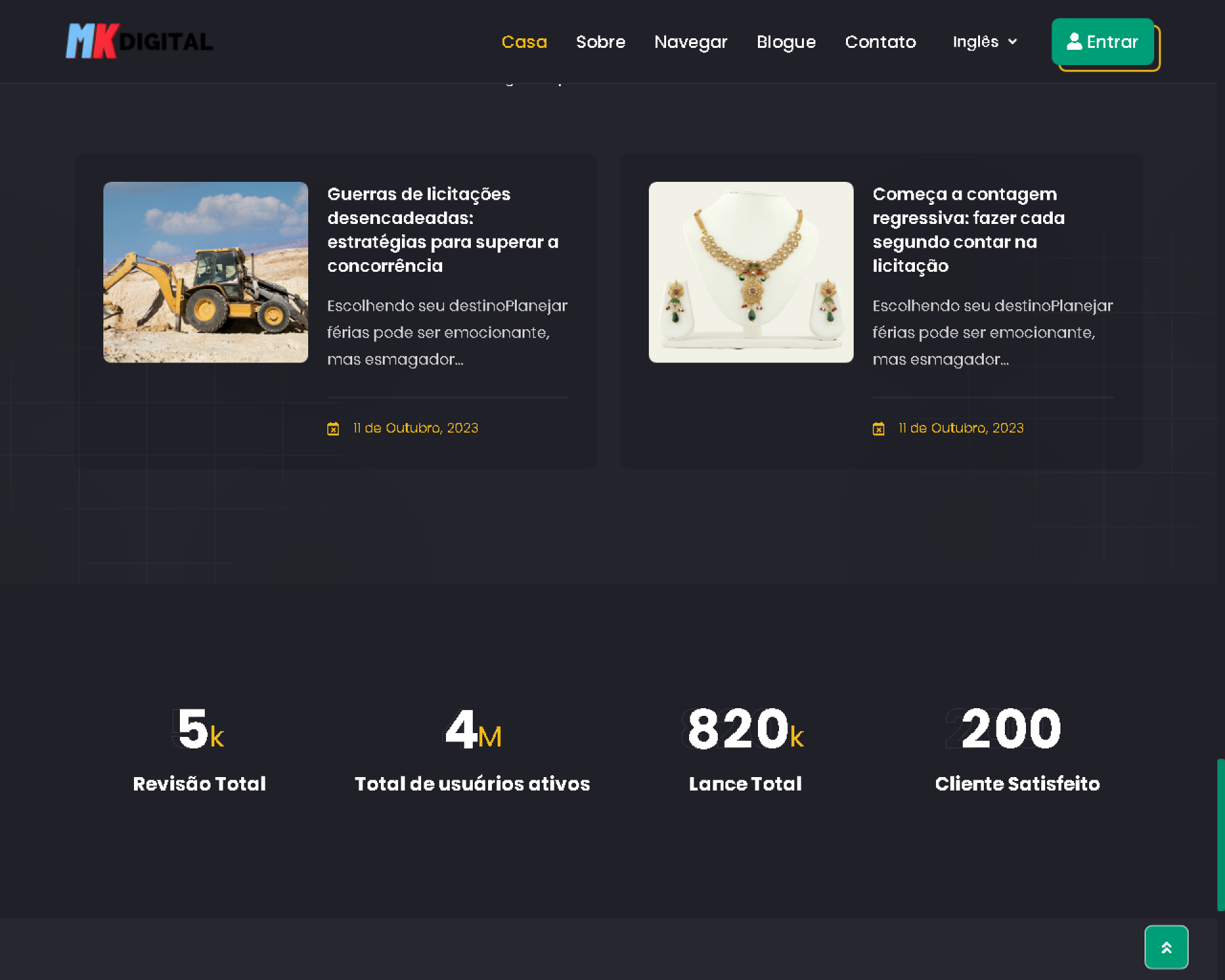The image size is (1225, 980).
Task: Click the calendar icon under the excavator article
Action: coord(333,429)
